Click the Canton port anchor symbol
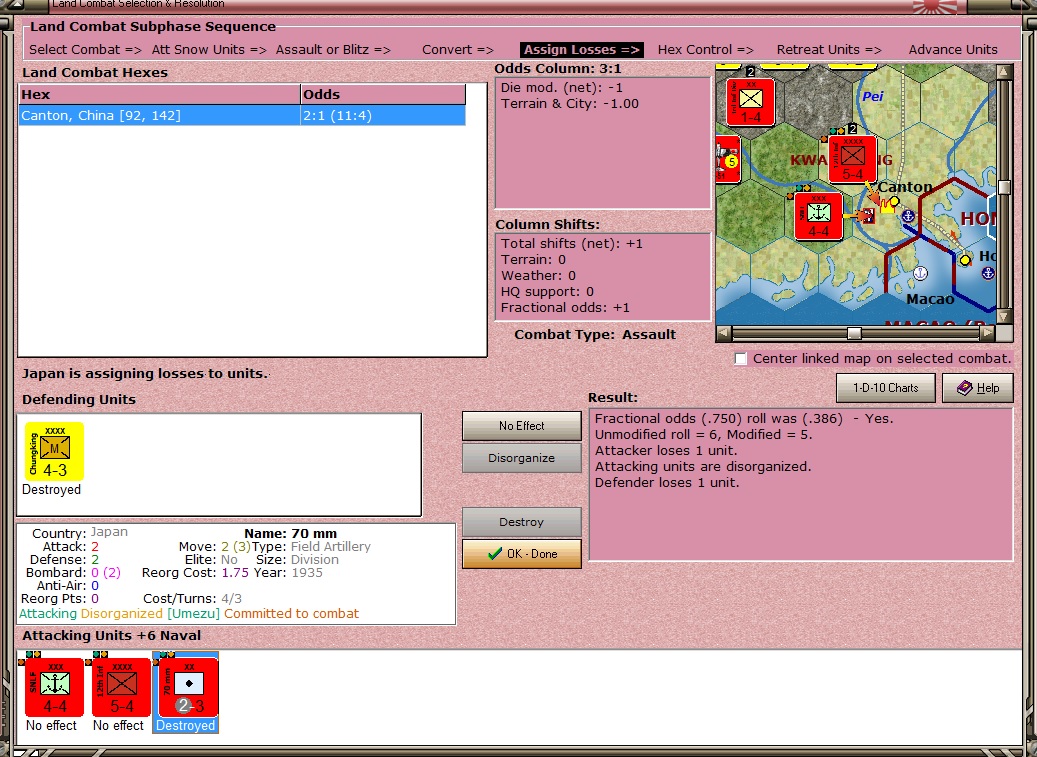 point(909,216)
